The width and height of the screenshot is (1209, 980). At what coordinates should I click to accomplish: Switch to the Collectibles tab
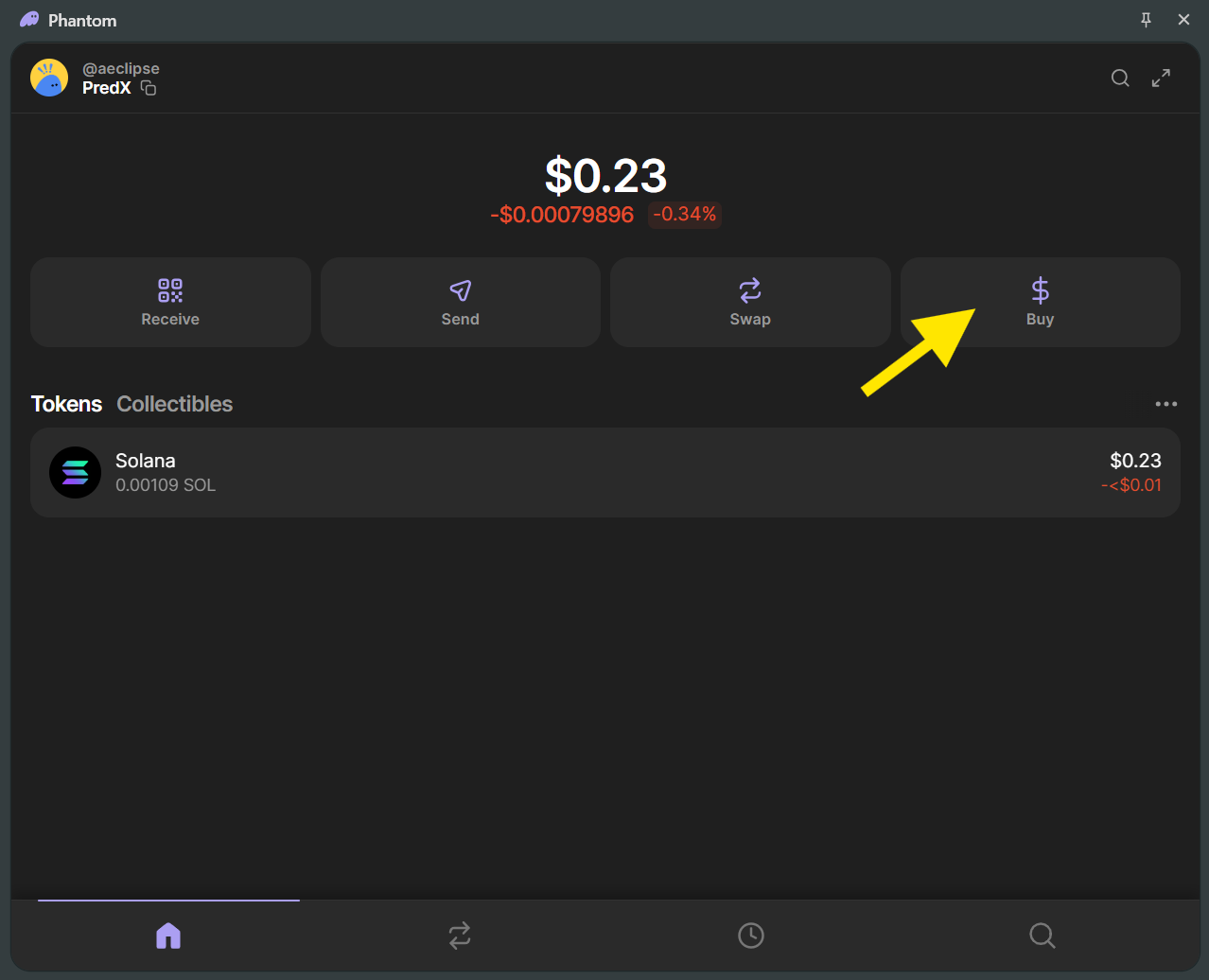(175, 404)
